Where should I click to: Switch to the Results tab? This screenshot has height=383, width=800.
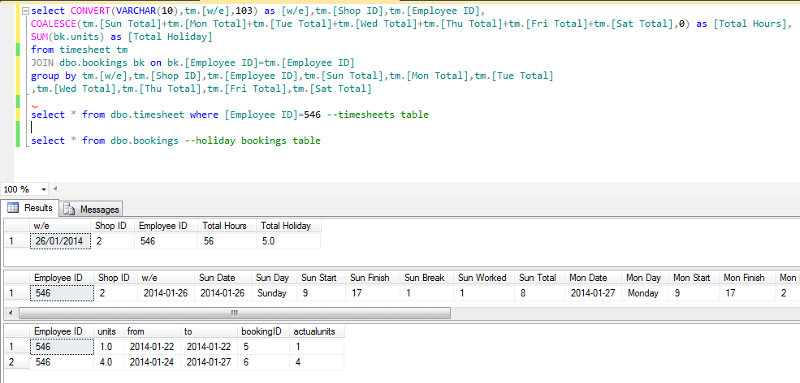click(30, 208)
